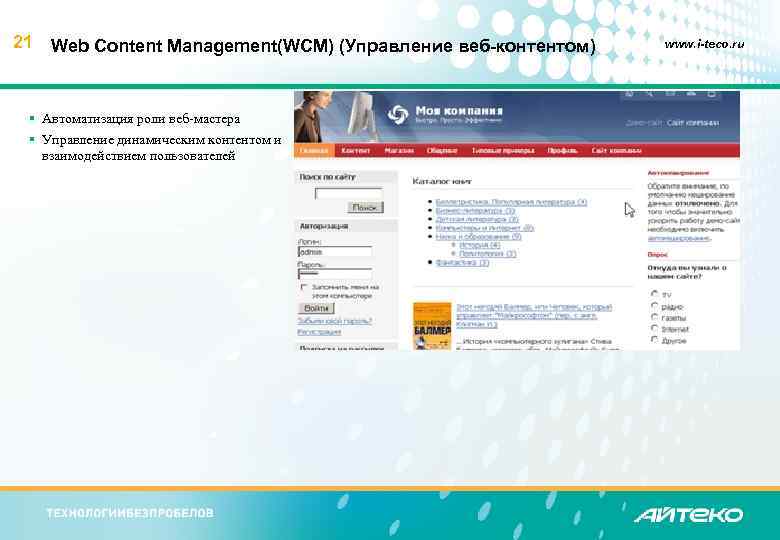Open the Контент menu item
Screen dimensions: 780x540
click(355, 151)
